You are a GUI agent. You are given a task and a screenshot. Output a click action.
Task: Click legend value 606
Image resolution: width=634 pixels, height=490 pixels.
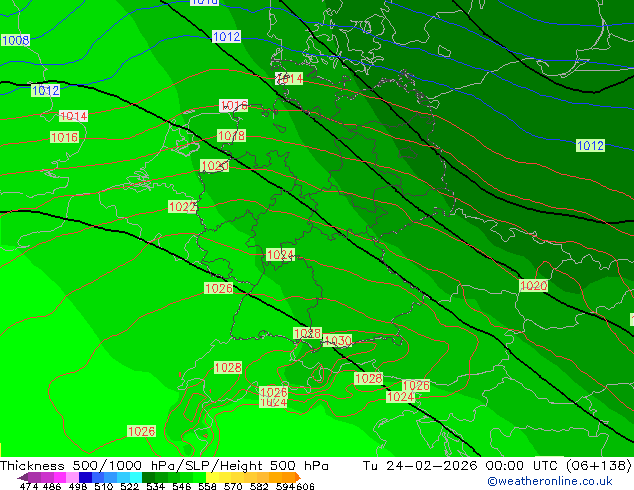click(305, 486)
